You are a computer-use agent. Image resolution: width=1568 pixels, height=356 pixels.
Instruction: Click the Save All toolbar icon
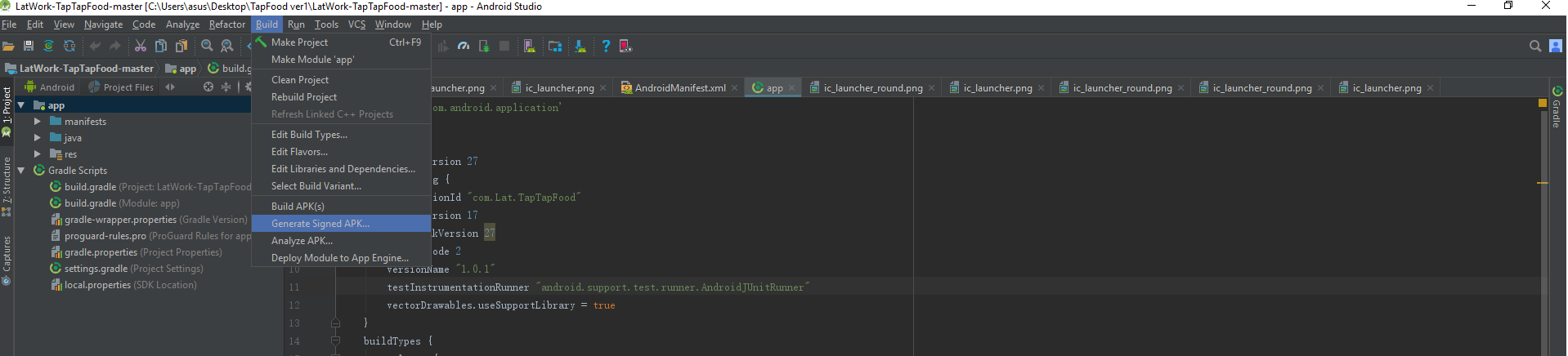click(x=29, y=47)
